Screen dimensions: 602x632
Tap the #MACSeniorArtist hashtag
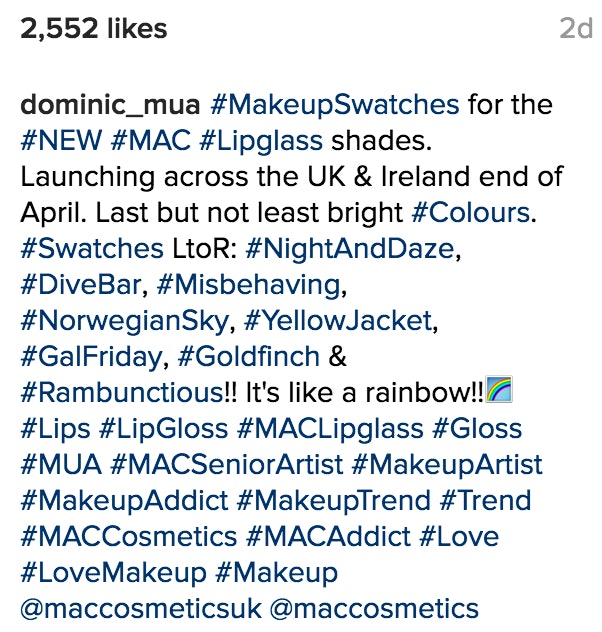point(226,465)
